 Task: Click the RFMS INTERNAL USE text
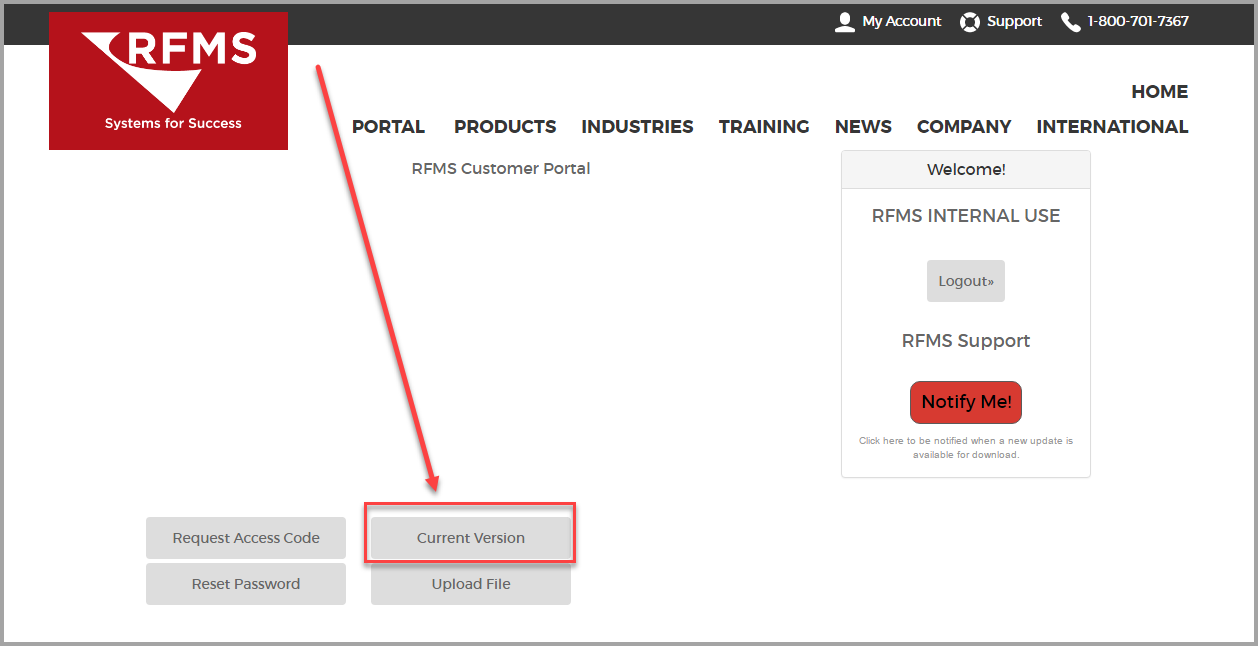[x=966, y=216]
